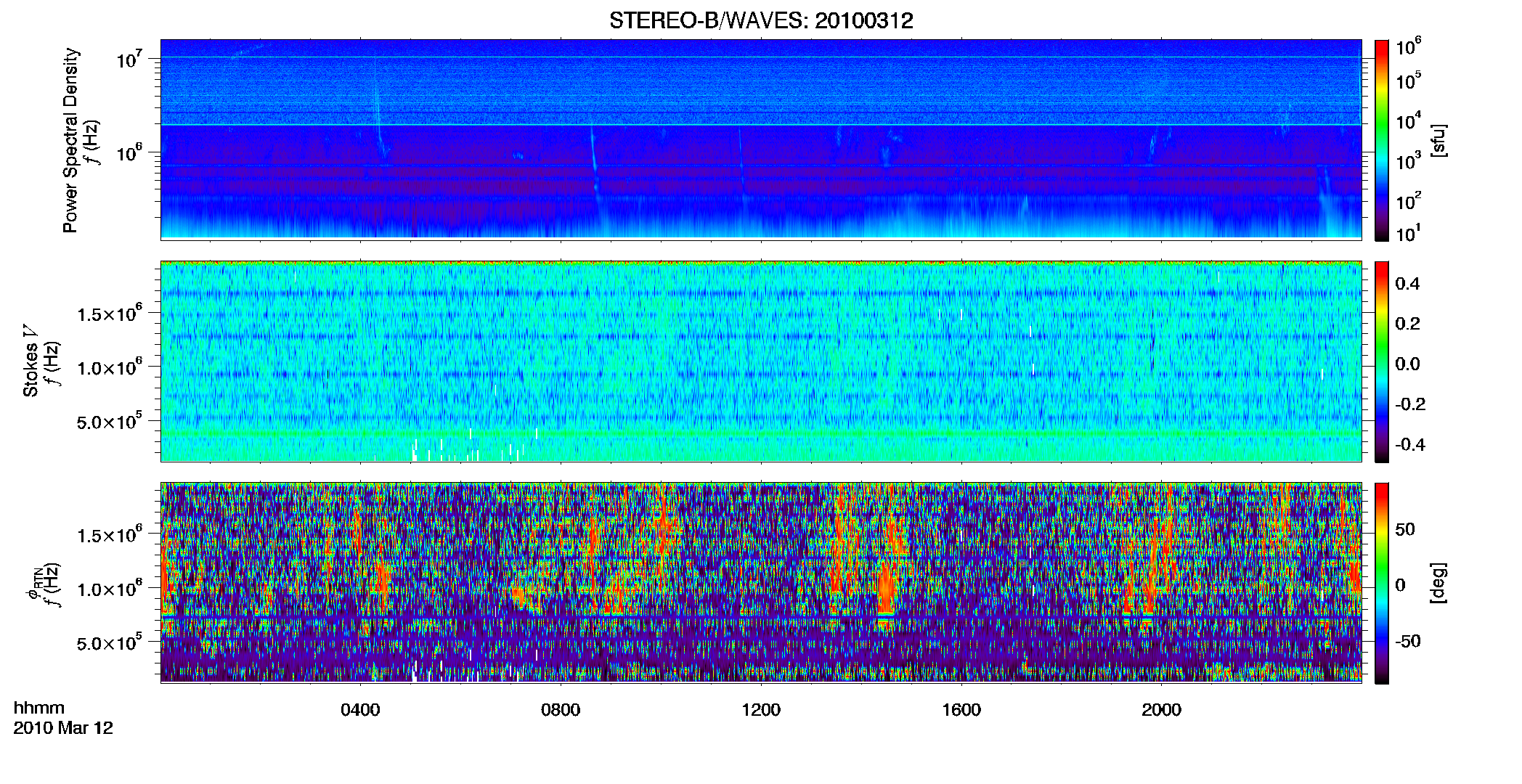
Task: Click the power spectral density spectrogram panel
Action: (761, 139)
